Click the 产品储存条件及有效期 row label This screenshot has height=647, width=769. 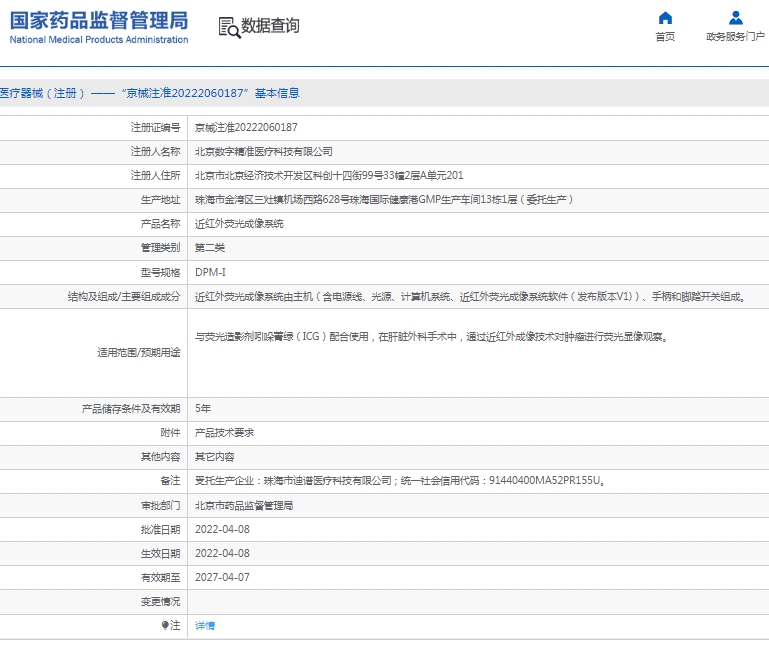tap(130, 409)
